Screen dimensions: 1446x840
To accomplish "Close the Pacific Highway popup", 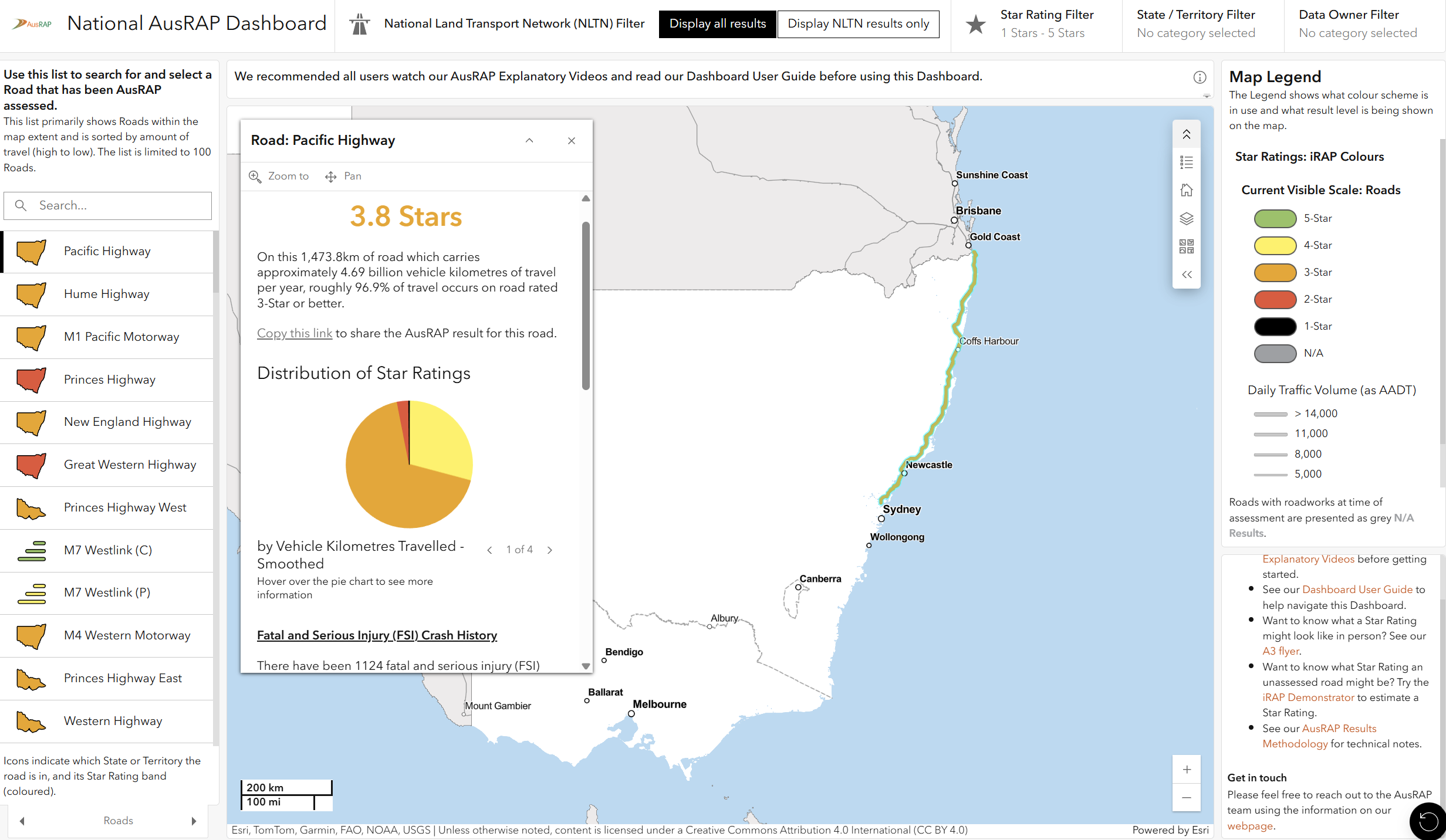I will click(572, 141).
